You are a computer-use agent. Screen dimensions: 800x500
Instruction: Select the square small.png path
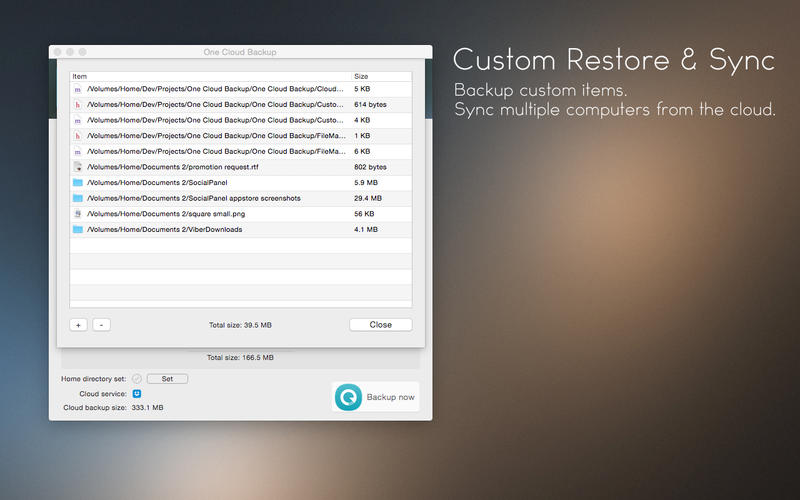tap(166, 214)
